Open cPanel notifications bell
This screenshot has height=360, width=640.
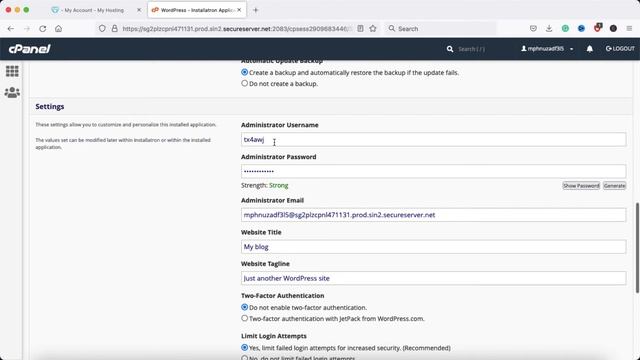pos(590,49)
